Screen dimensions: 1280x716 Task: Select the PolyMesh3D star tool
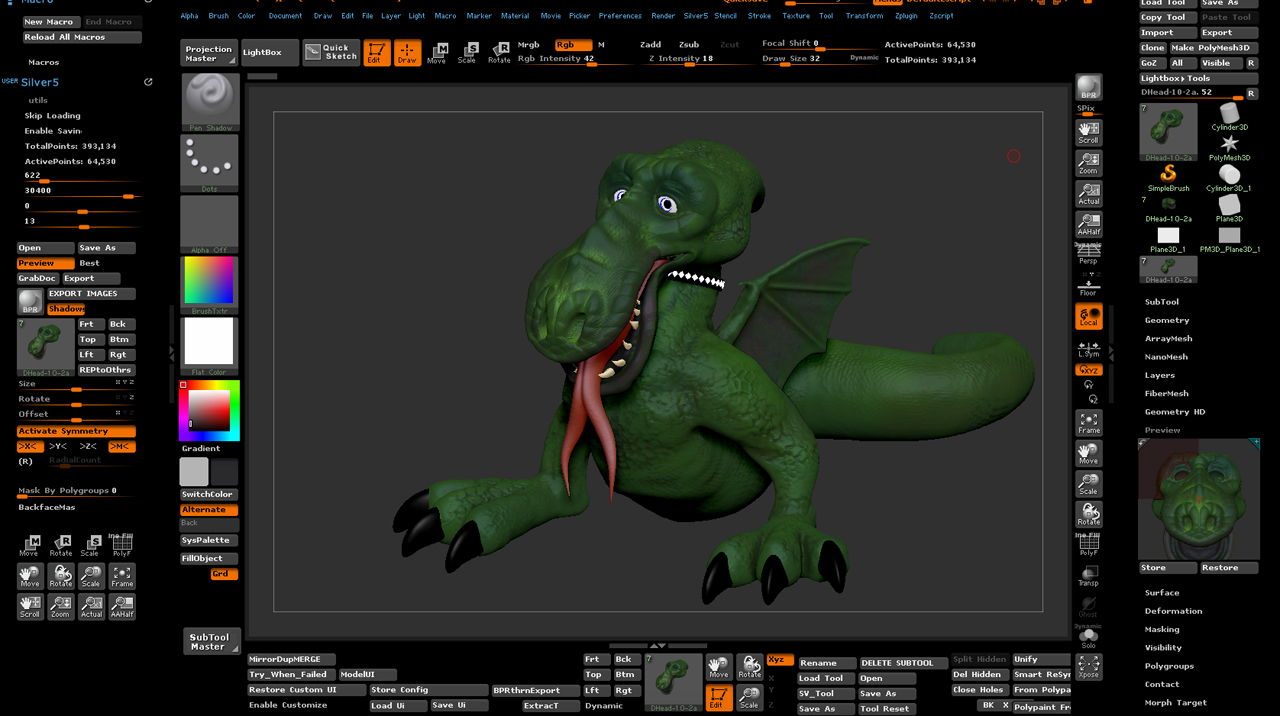(1229, 148)
